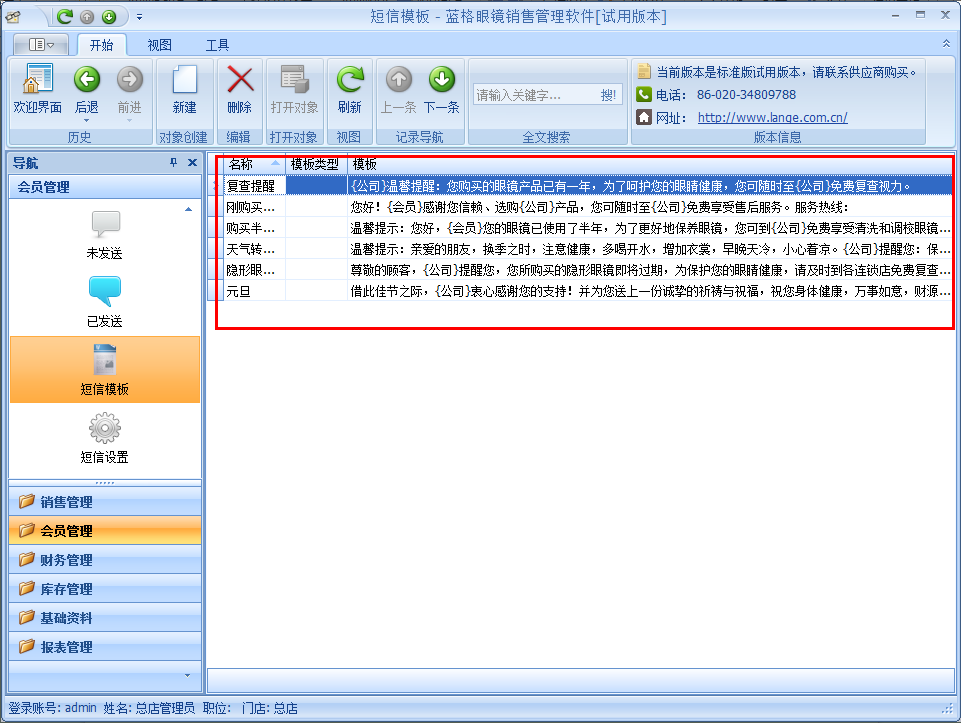961x723 pixels.
Task: Click the 会员管理 panel header
Action: (x=105, y=187)
